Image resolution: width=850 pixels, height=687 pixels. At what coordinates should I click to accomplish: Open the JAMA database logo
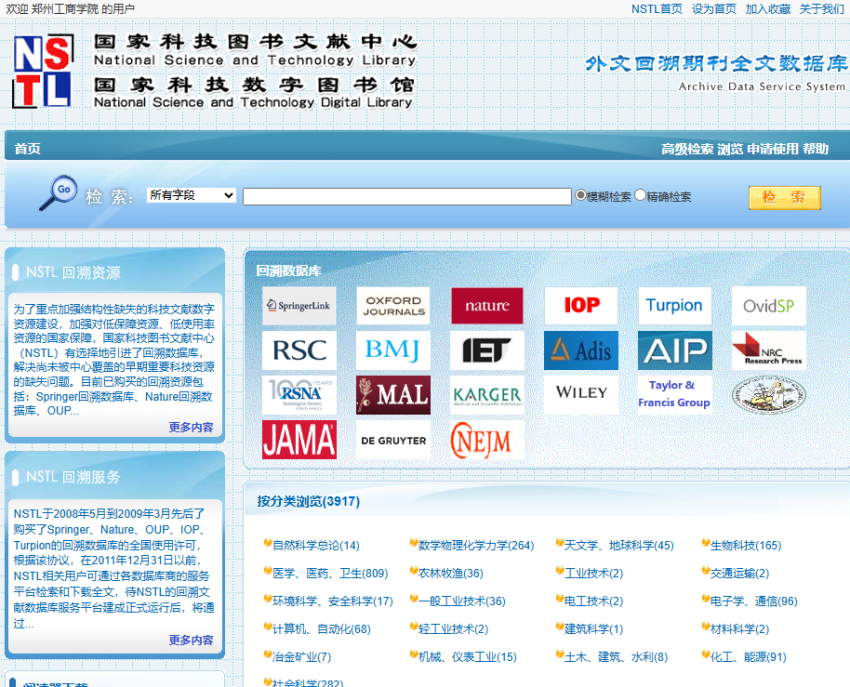point(299,440)
